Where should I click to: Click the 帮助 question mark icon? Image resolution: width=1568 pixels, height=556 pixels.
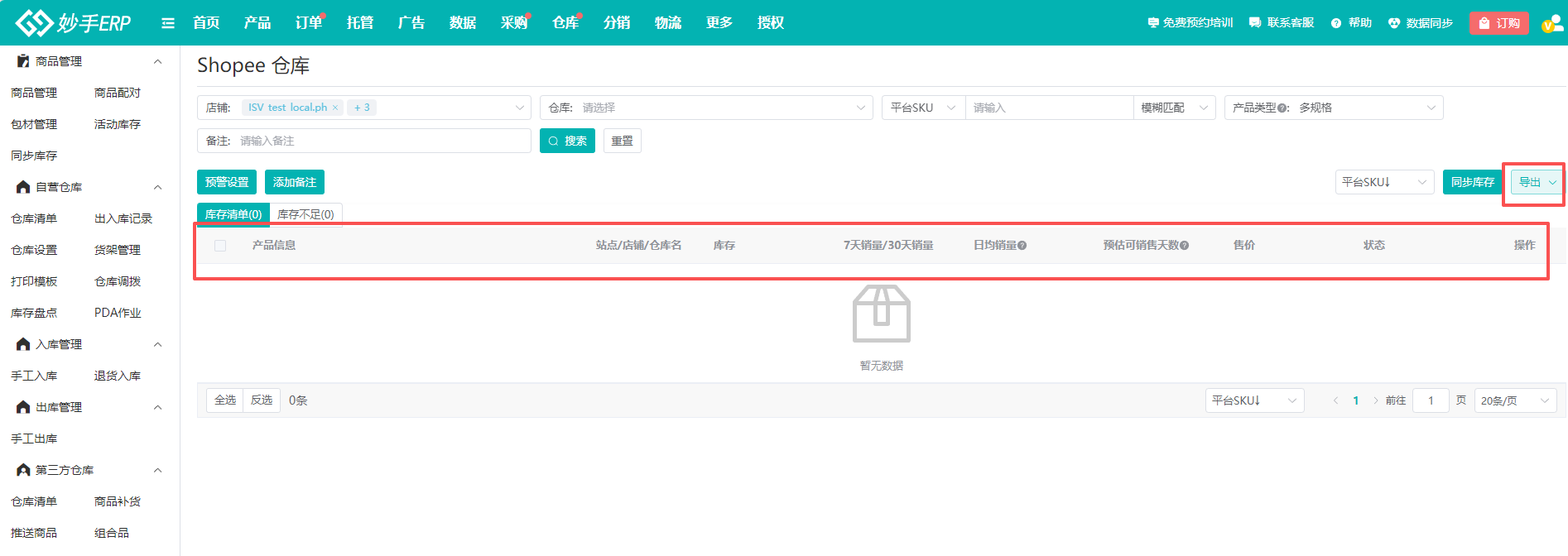click(1336, 23)
